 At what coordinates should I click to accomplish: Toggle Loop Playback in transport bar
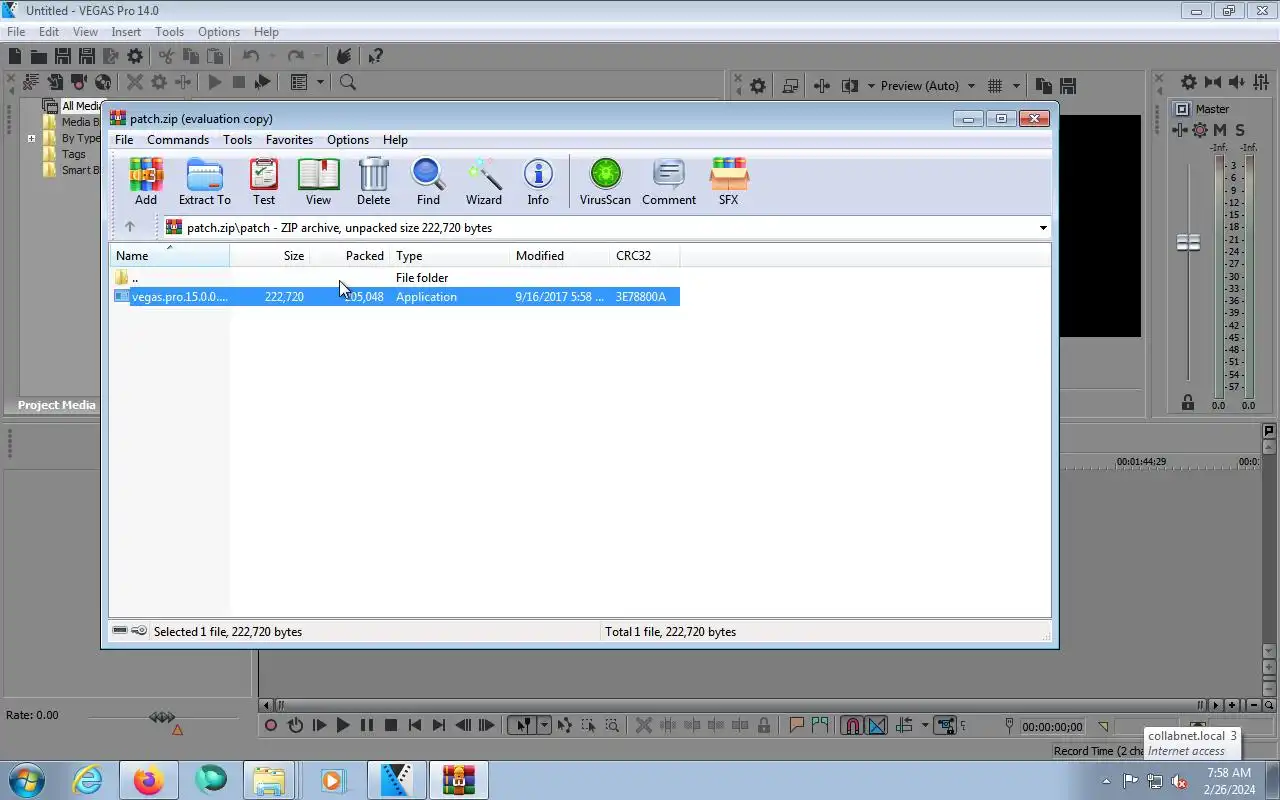pyautogui.click(x=295, y=726)
